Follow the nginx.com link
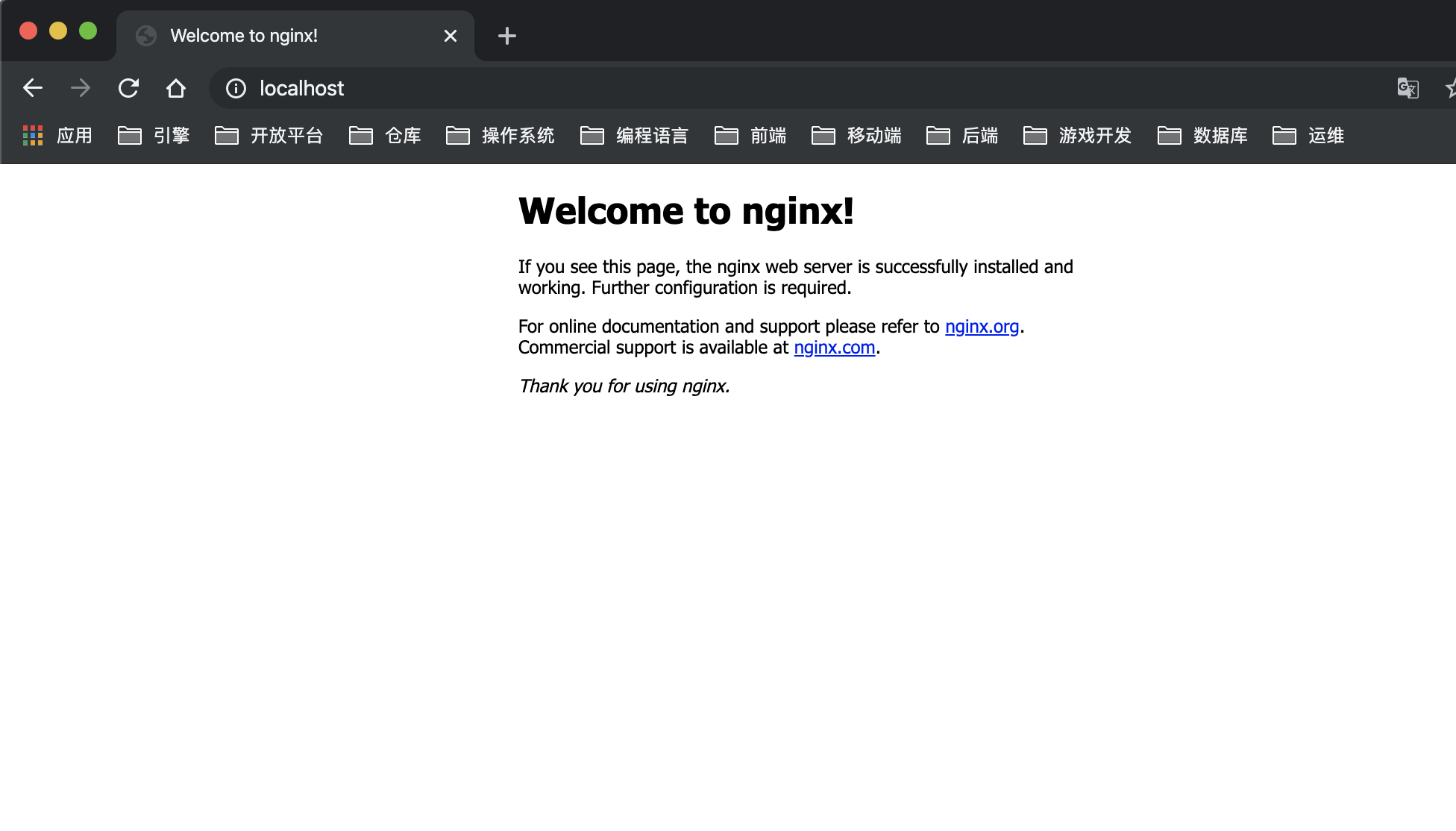This screenshot has width=1456, height=831. pyautogui.click(x=834, y=348)
